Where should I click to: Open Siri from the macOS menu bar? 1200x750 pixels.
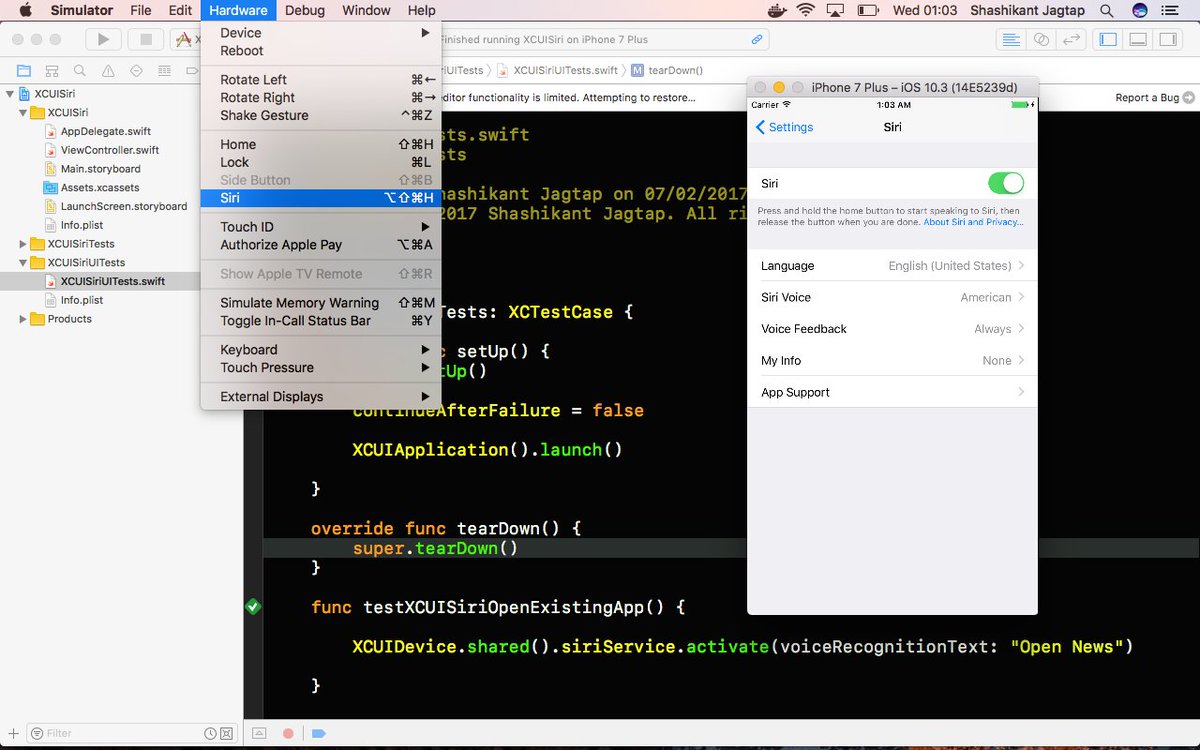(1139, 11)
